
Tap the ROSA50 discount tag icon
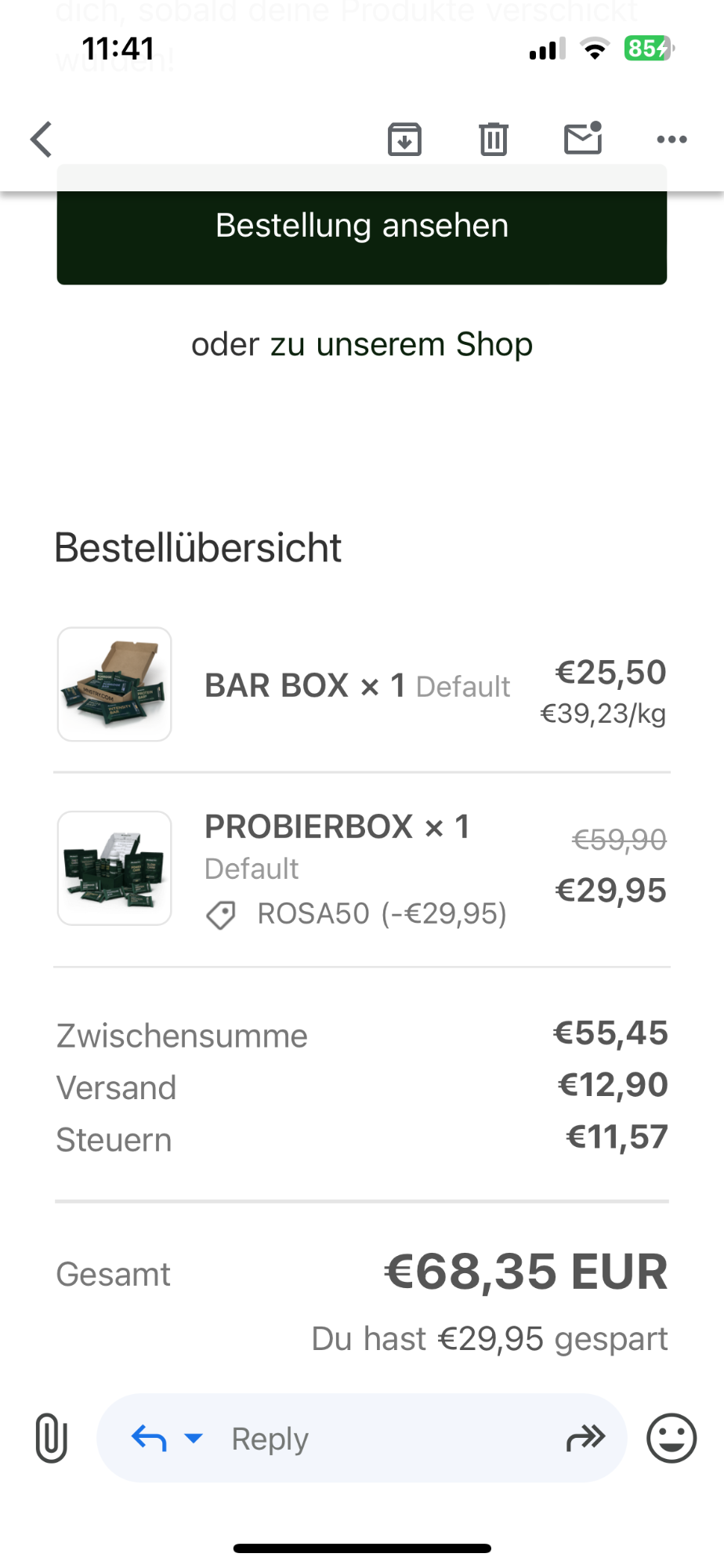(x=221, y=914)
